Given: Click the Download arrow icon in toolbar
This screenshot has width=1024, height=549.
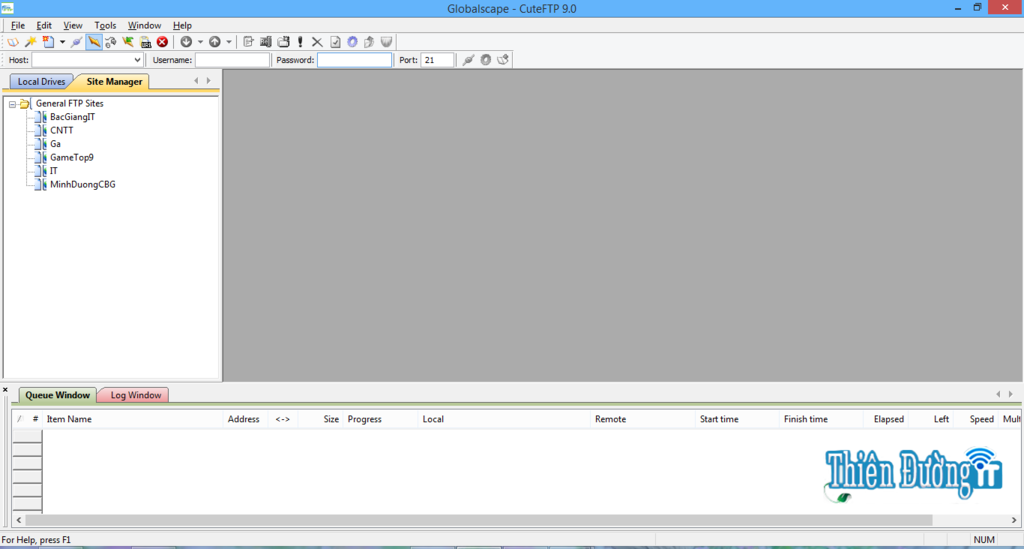Looking at the screenshot, I should (x=186, y=42).
